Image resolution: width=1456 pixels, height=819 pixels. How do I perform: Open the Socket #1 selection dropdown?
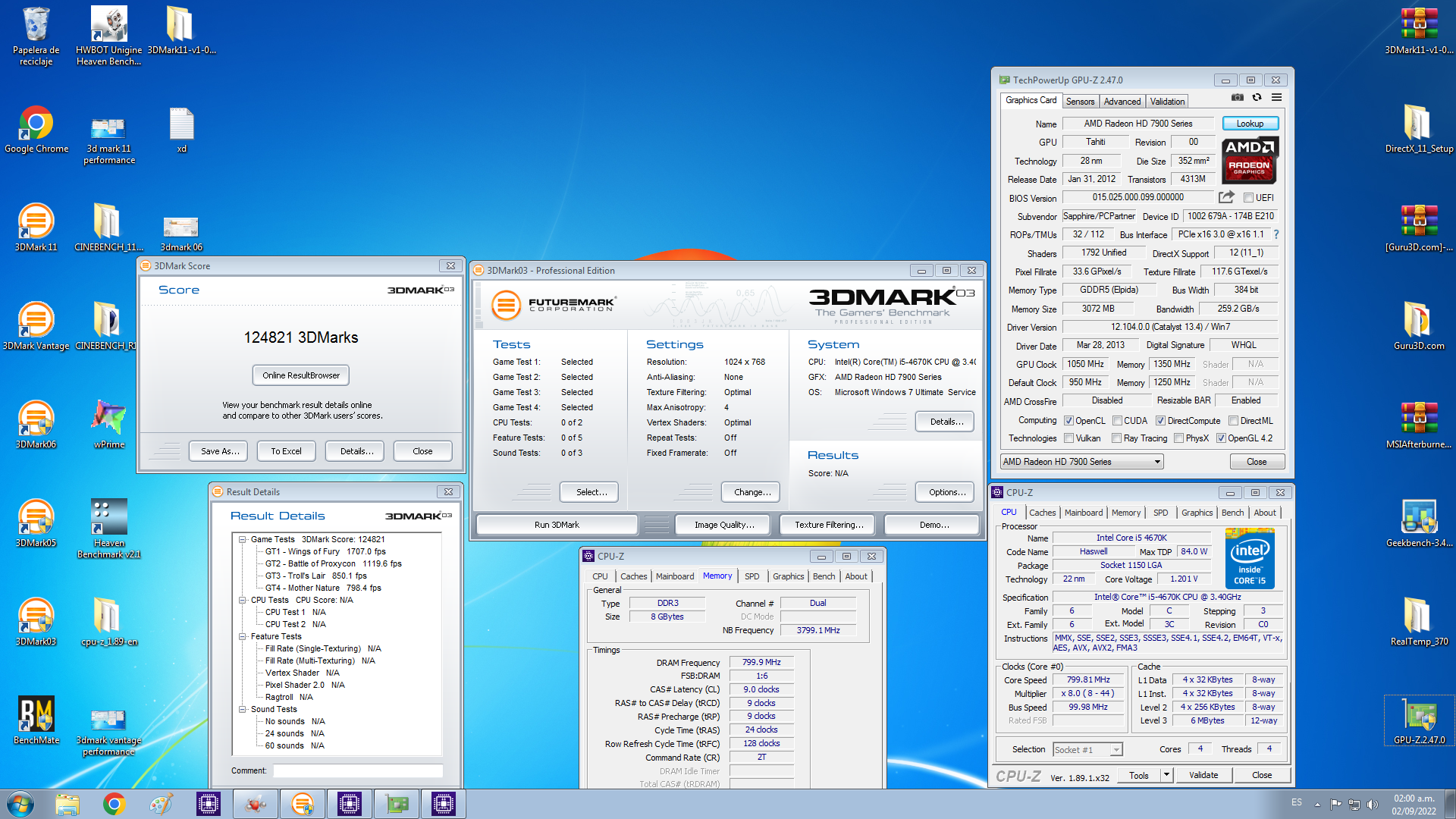(1087, 750)
